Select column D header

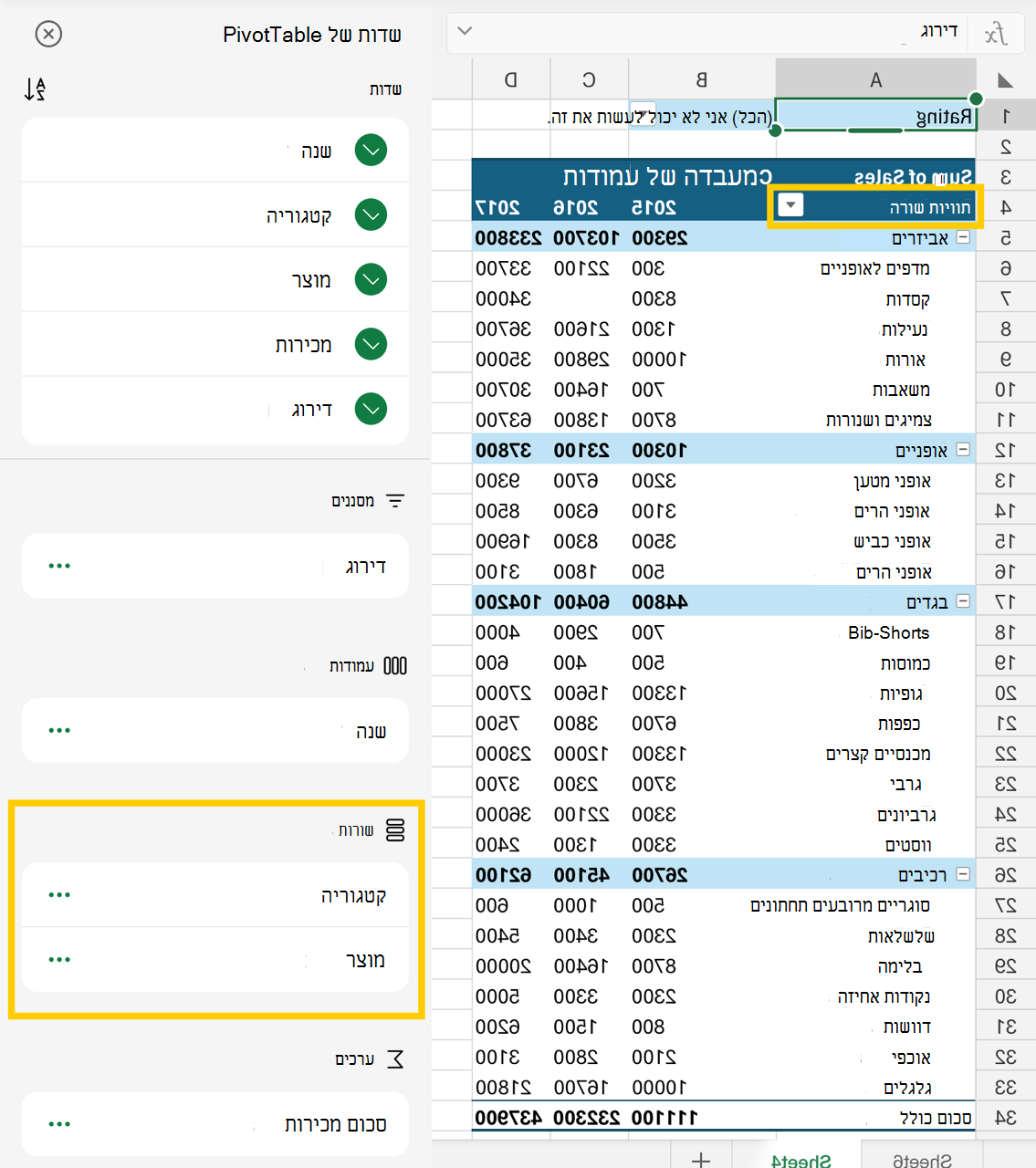(x=511, y=79)
